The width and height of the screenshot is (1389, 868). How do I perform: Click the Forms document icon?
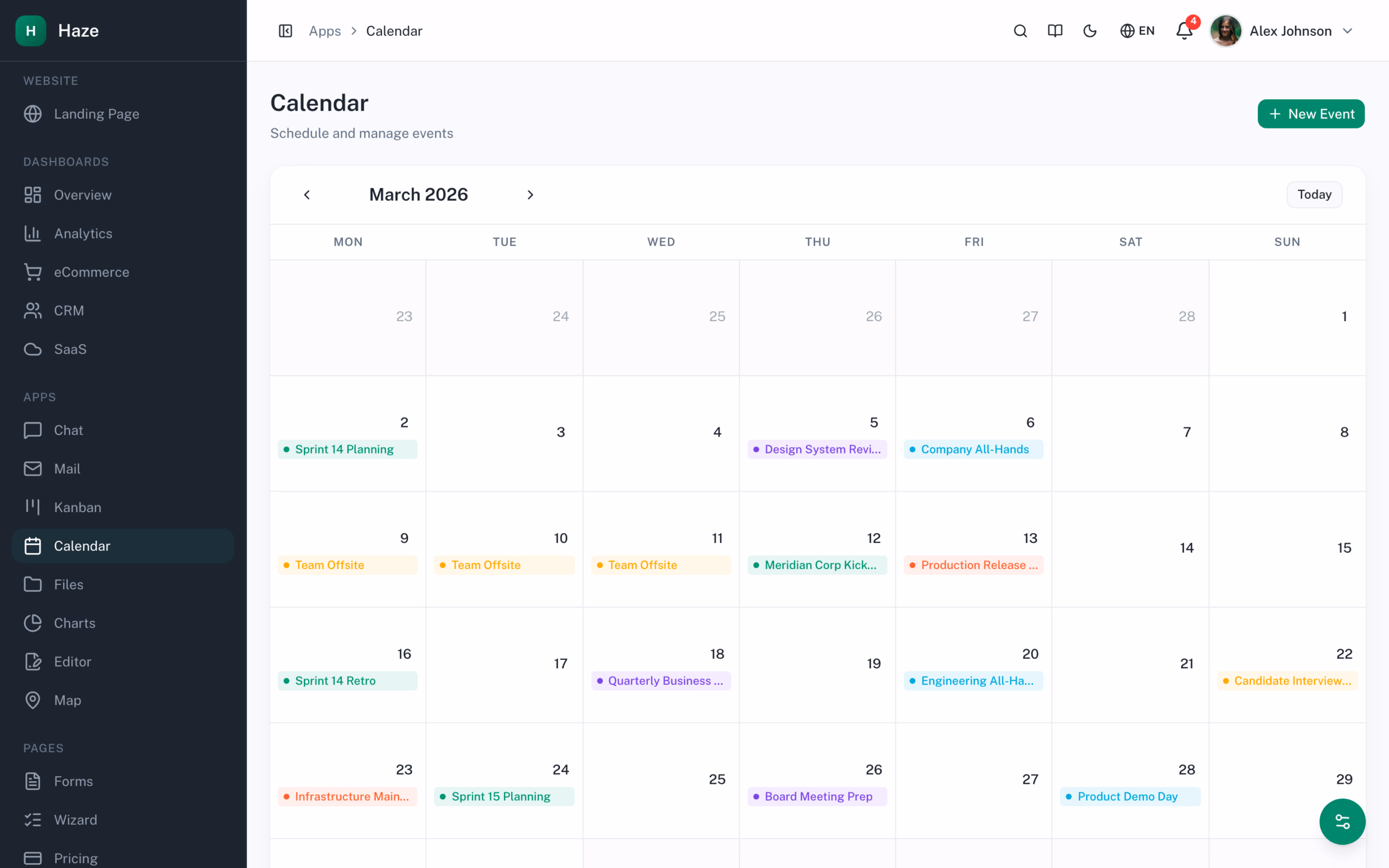[x=33, y=781]
